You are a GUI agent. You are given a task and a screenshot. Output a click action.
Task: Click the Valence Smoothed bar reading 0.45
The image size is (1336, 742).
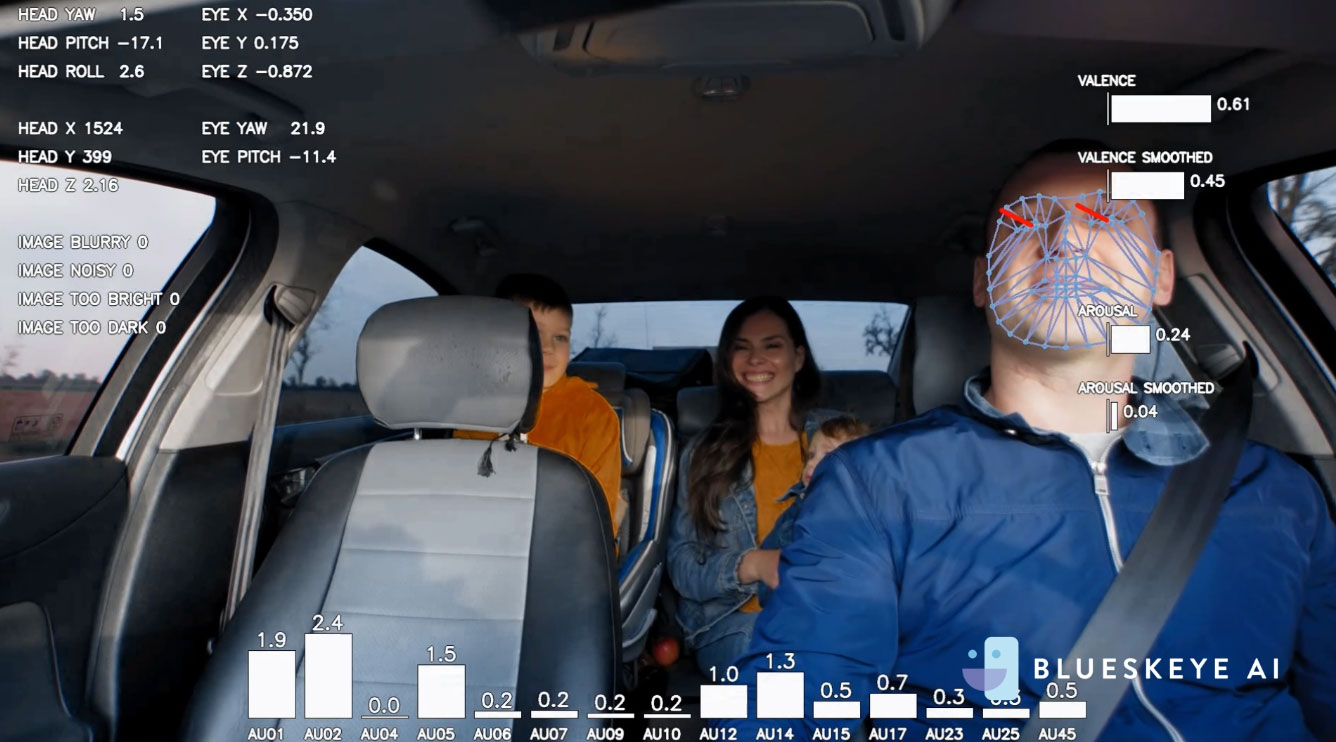tap(1147, 185)
